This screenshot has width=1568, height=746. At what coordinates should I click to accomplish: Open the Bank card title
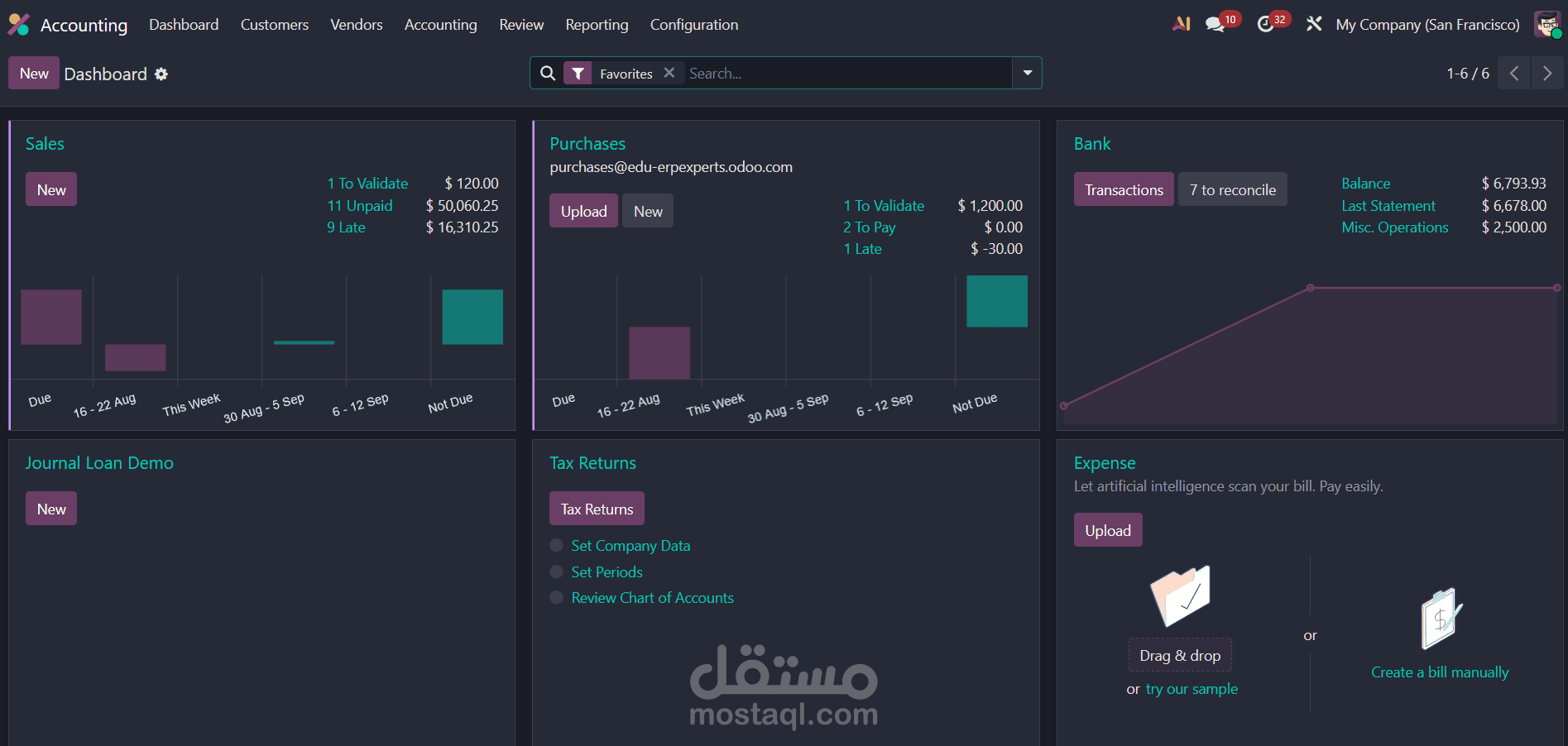pyautogui.click(x=1092, y=144)
